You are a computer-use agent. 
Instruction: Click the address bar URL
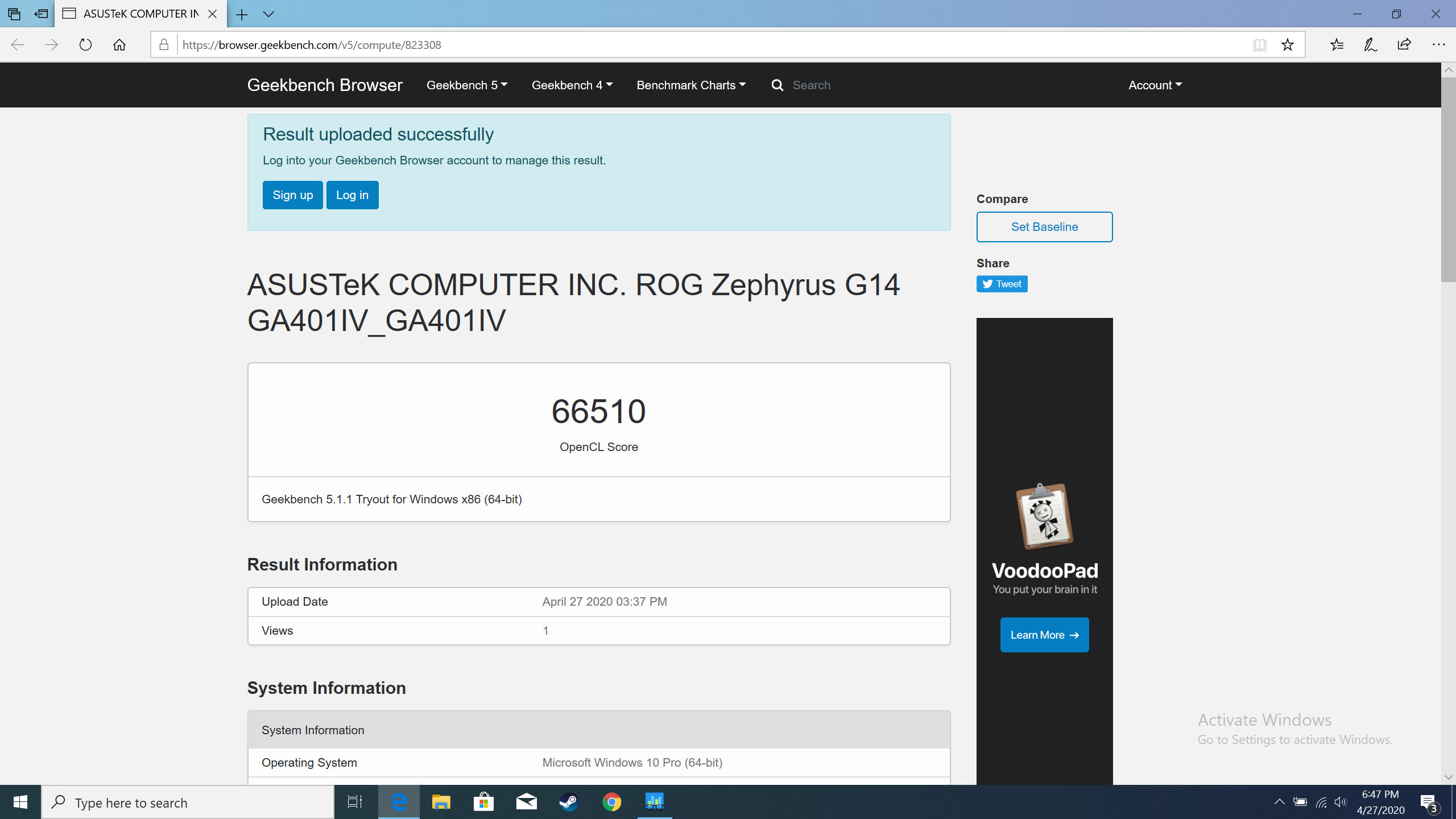(x=312, y=45)
